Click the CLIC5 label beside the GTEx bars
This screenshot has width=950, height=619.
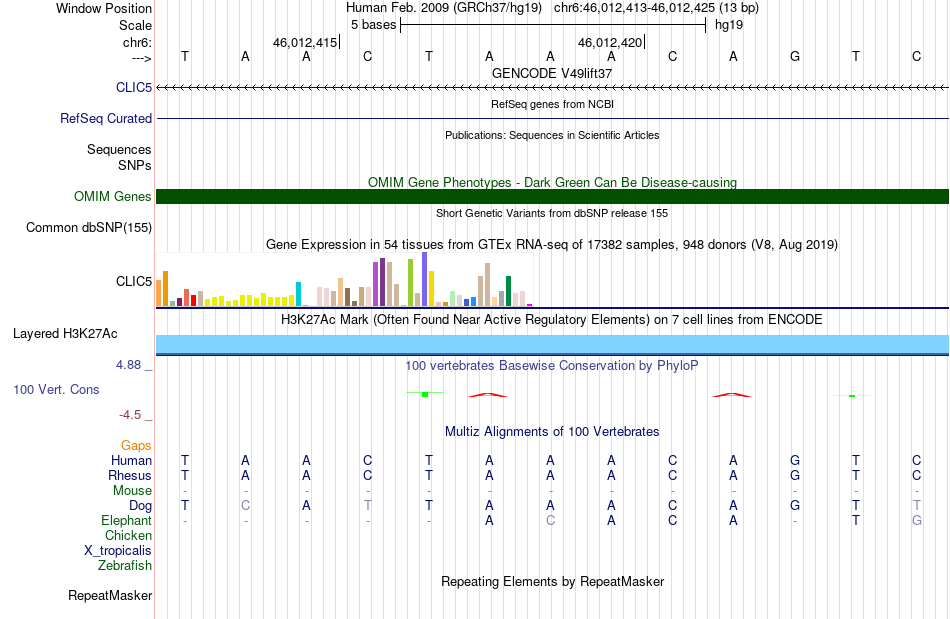(134, 282)
